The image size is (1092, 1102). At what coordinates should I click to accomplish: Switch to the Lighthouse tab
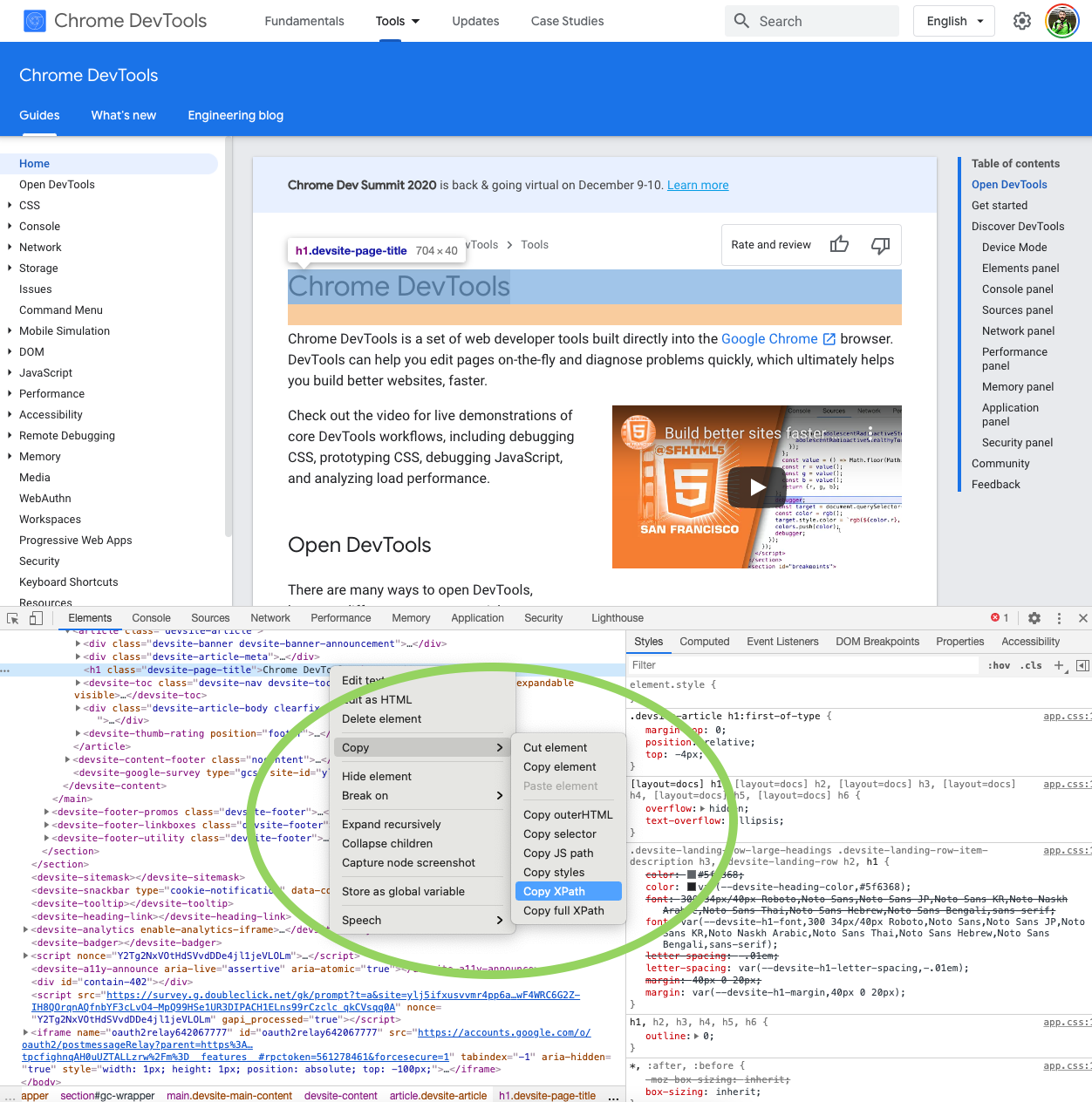coord(618,618)
